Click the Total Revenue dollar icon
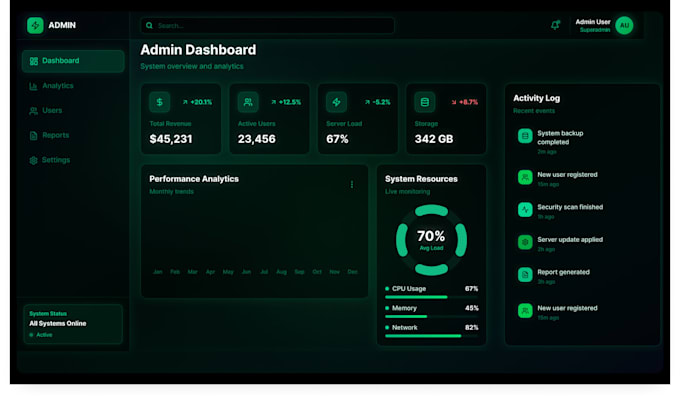 tap(160, 102)
